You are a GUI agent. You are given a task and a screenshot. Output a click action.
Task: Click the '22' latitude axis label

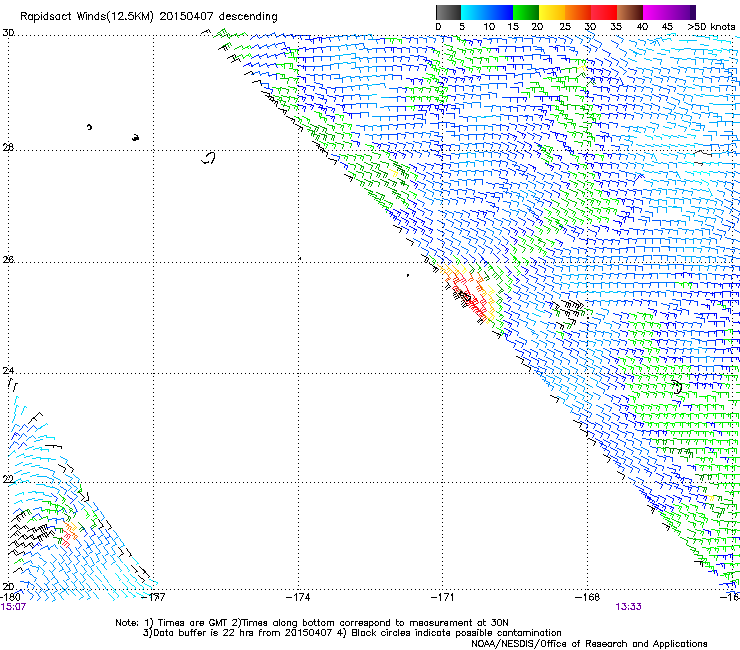[8, 480]
